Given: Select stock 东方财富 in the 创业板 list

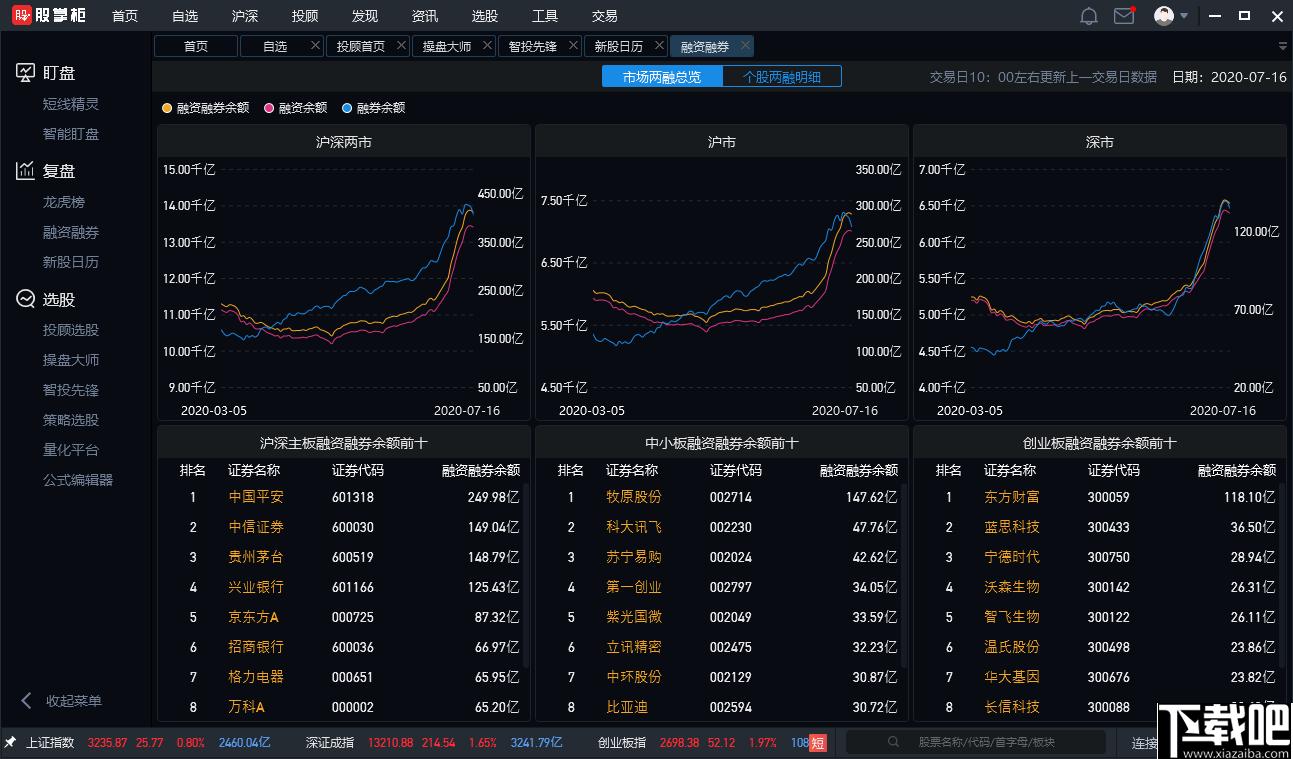Looking at the screenshot, I should (1012, 497).
